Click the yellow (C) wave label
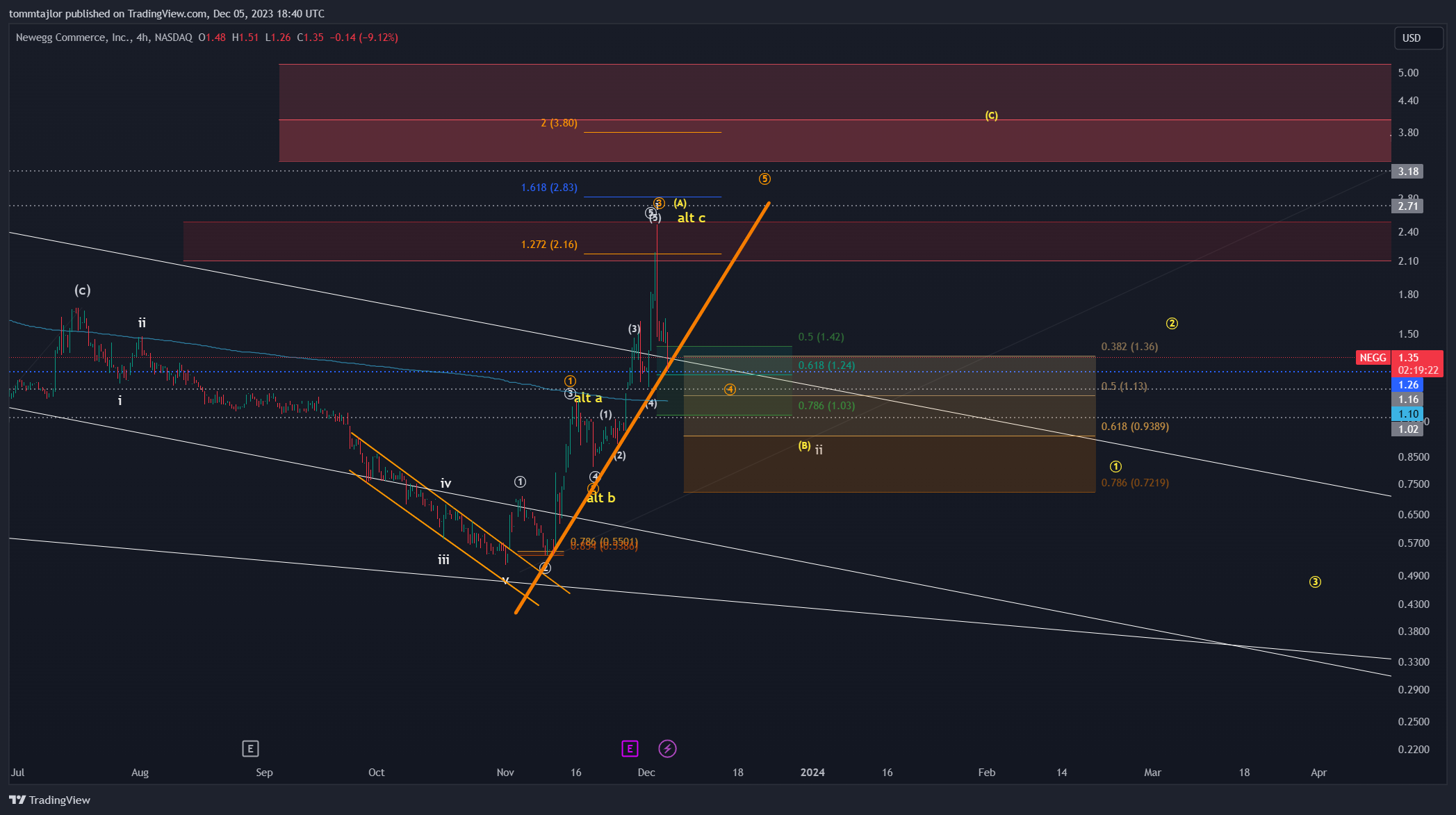This screenshot has height=815, width=1456. (x=991, y=115)
